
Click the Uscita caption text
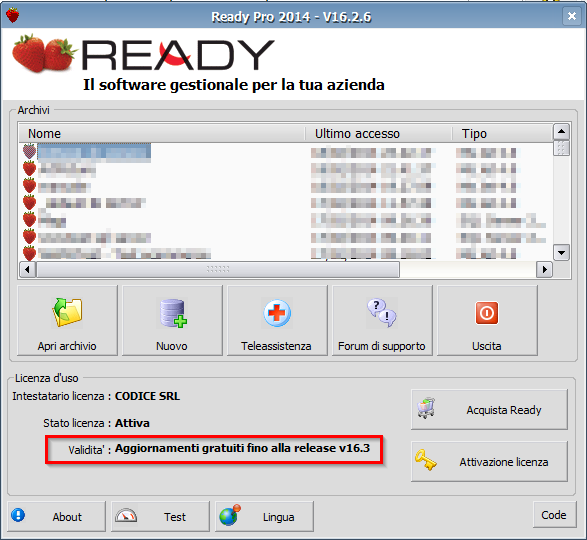point(487,346)
